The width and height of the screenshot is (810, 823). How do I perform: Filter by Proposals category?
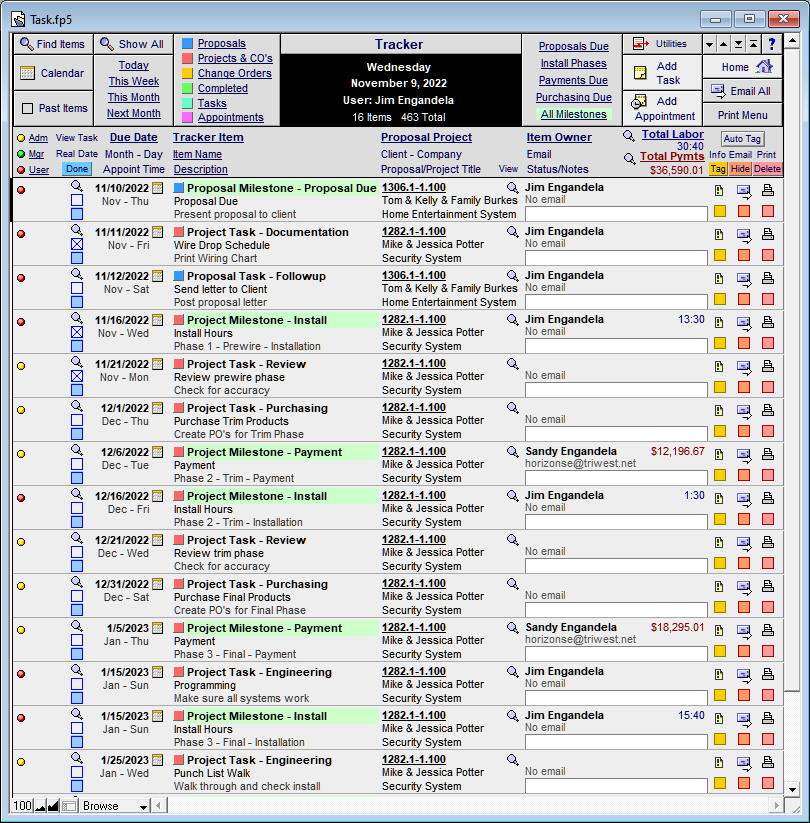(x=222, y=44)
